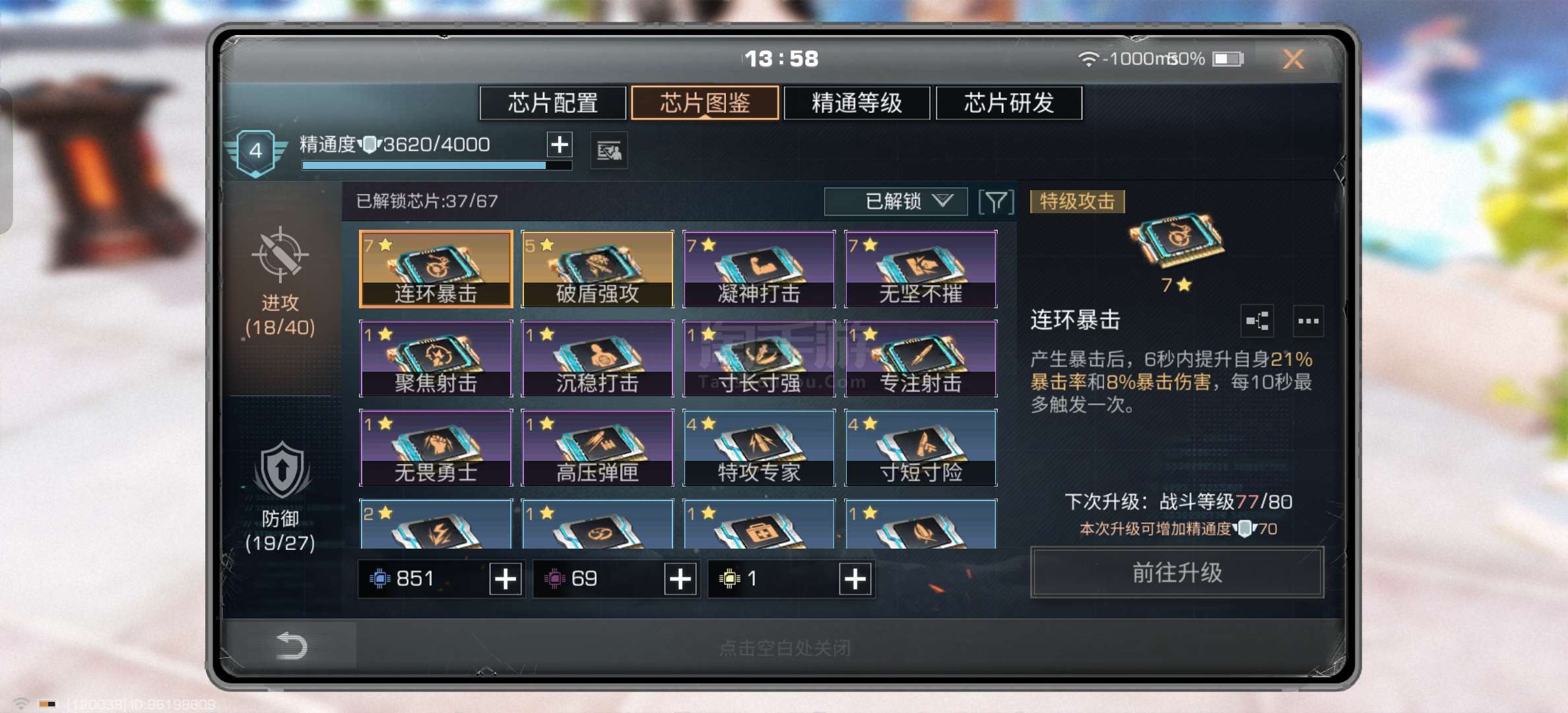Screen dimensions: 1568x713
Task: Select the 进攻 attack category icon
Action: pyautogui.click(x=280, y=255)
